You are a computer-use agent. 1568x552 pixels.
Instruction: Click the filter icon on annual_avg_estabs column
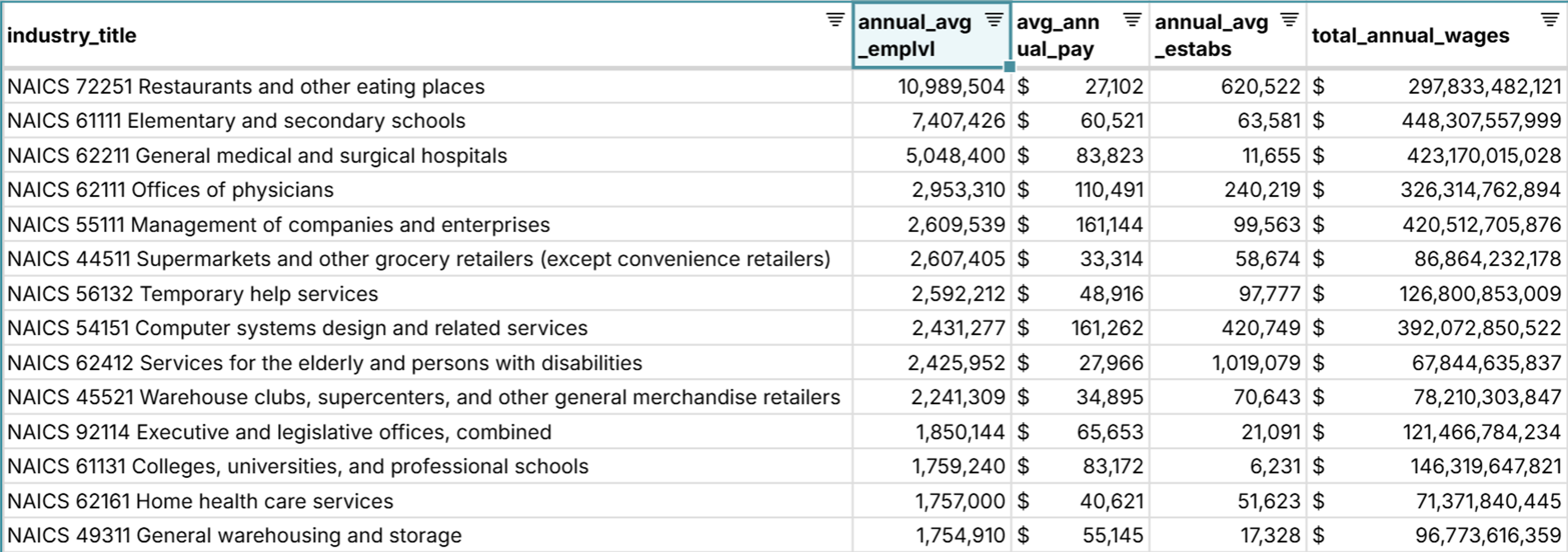click(1290, 19)
